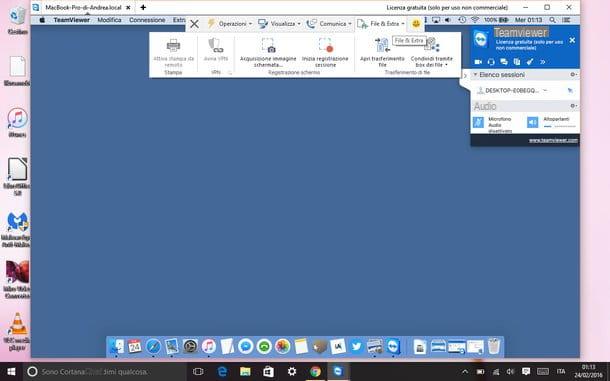The width and height of the screenshot is (610, 381).
Task: Click the remote control arrow icon beside DESKTOP session
Action: (570, 91)
